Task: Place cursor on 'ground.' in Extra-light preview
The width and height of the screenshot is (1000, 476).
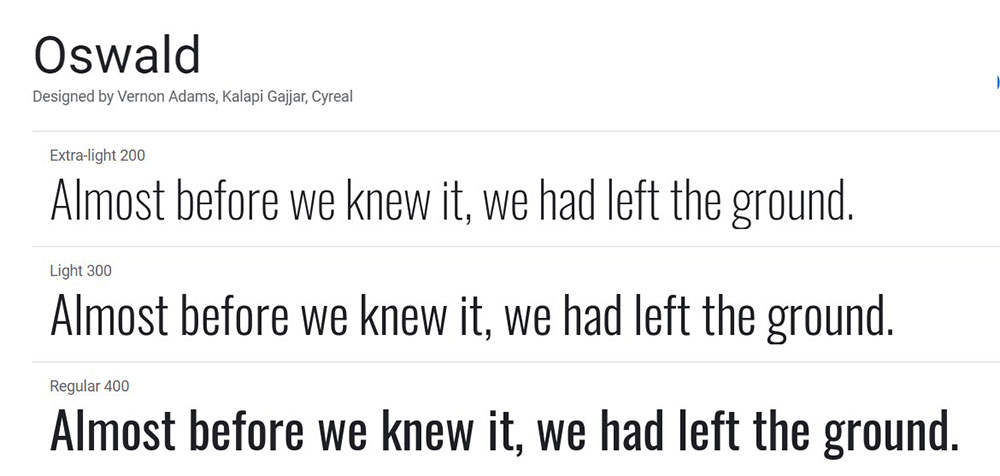Action: pyautogui.click(x=792, y=204)
